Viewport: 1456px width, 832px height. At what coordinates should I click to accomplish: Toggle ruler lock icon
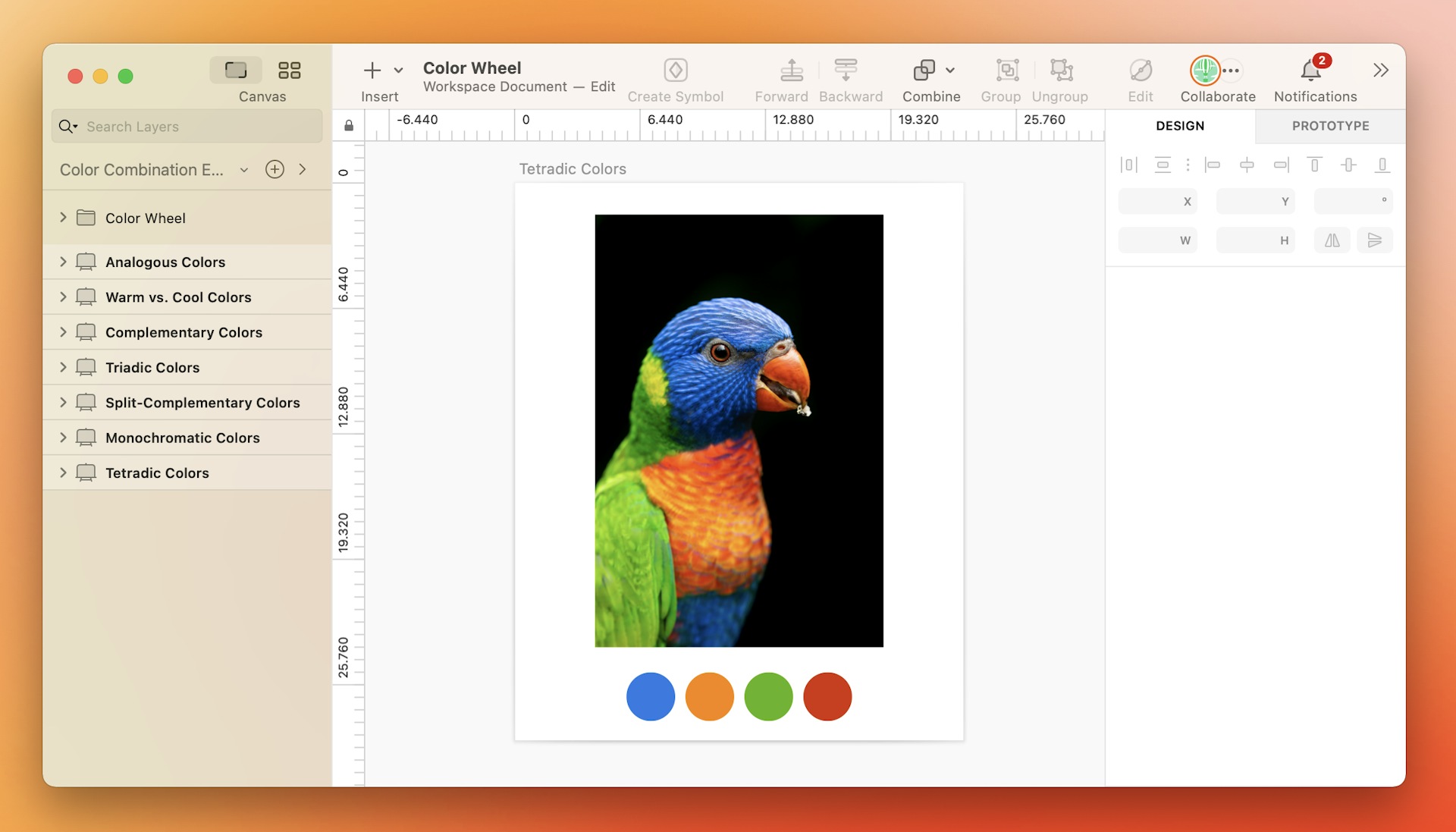pos(349,126)
